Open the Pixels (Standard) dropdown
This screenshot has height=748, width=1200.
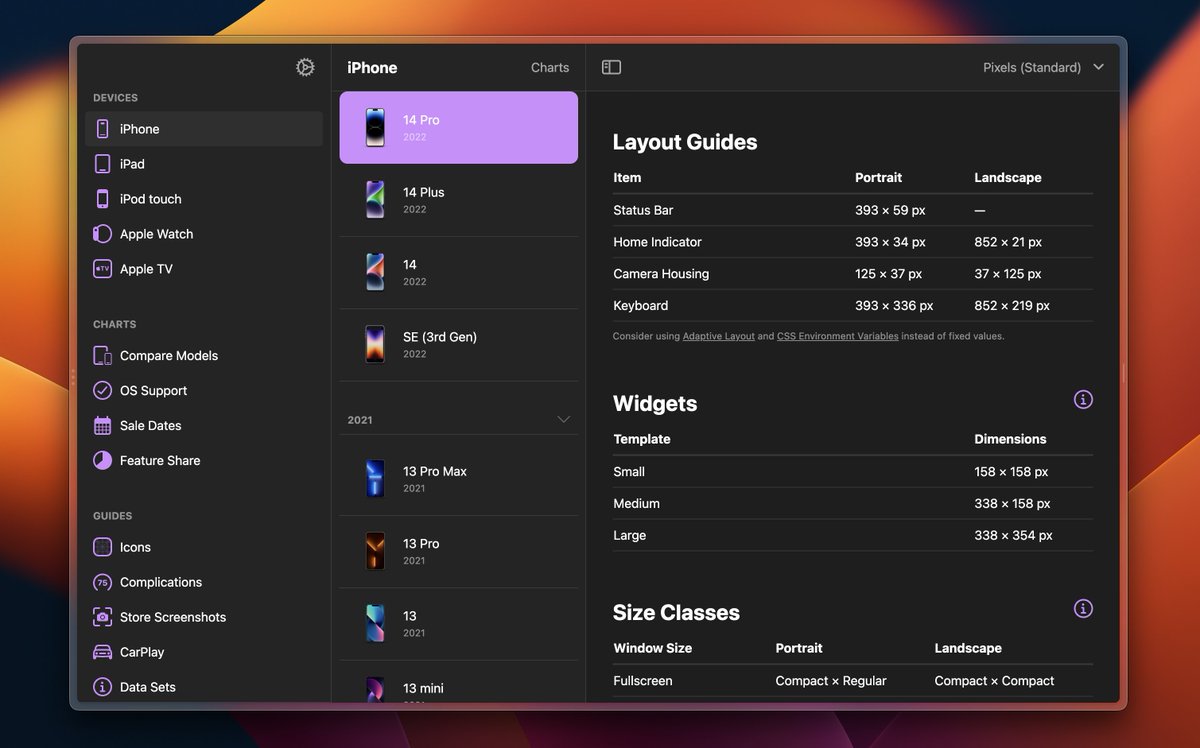pyautogui.click(x=1043, y=67)
